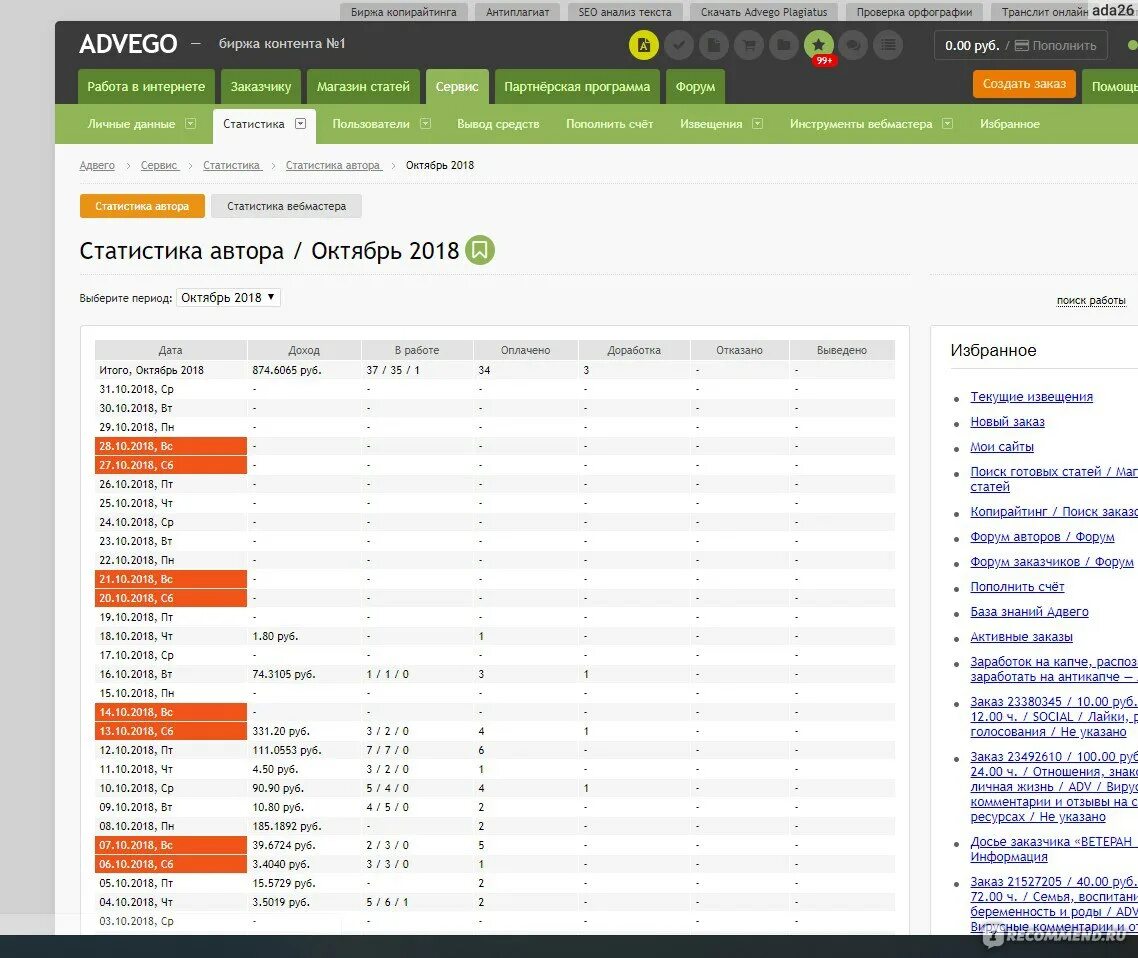Open Текущие извещения in favorites
The height and width of the screenshot is (958, 1138).
click(x=1031, y=396)
